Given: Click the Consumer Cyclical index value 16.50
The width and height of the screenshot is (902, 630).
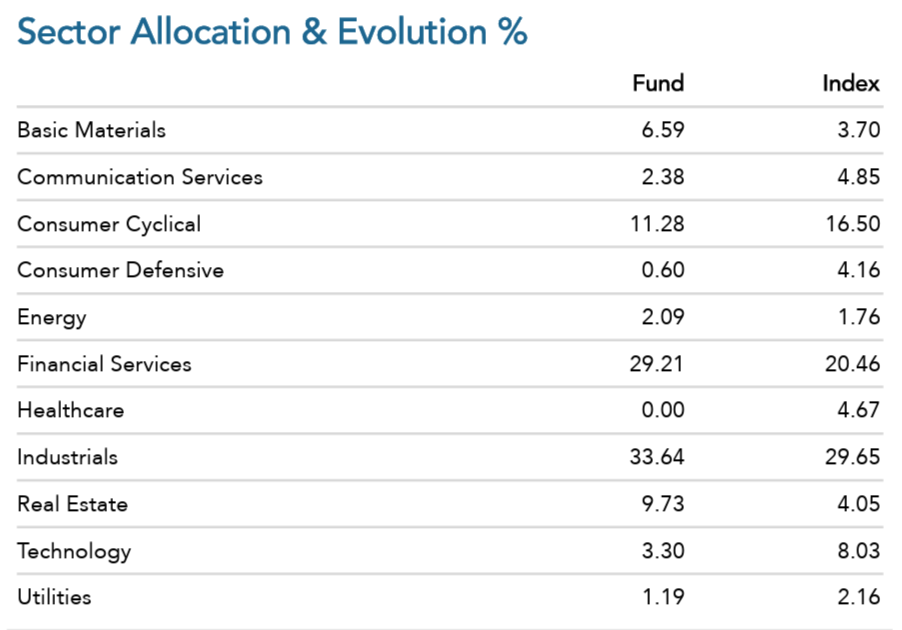Looking at the screenshot, I should coord(853,224).
